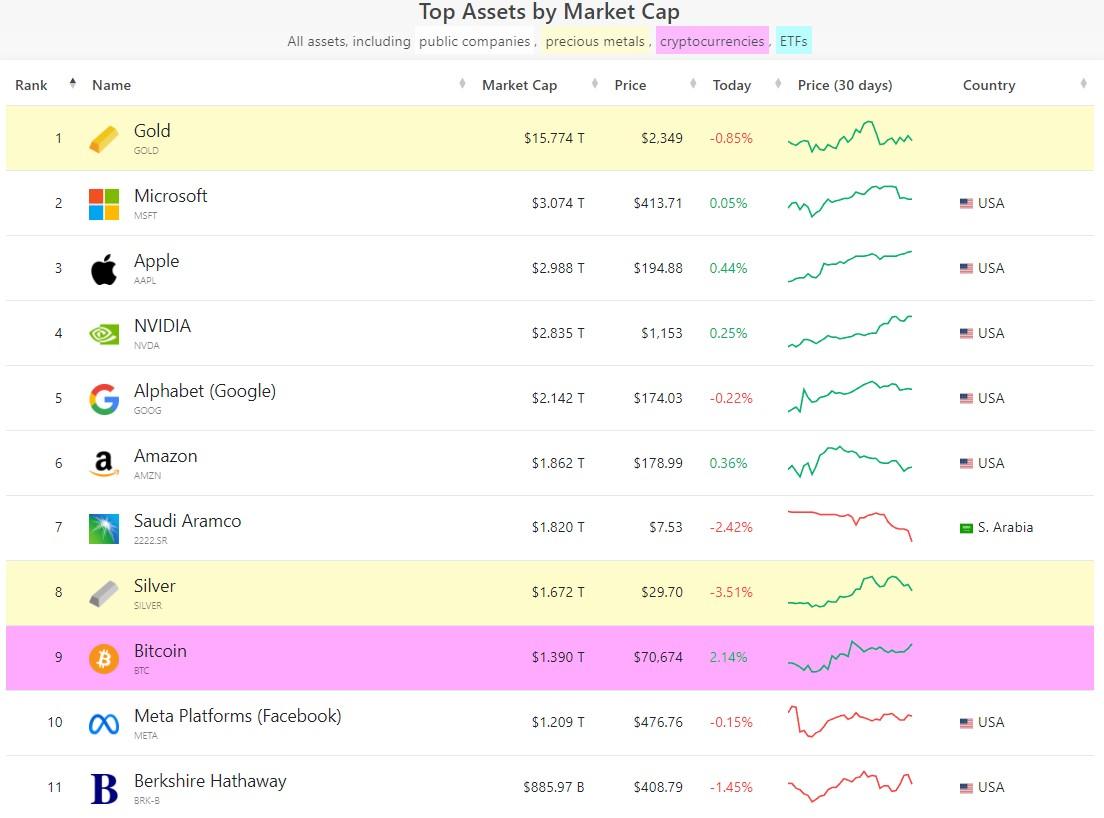Screen dimensions: 1104x818
Task: Click NVIDIA price $1,153
Action: (x=661, y=333)
